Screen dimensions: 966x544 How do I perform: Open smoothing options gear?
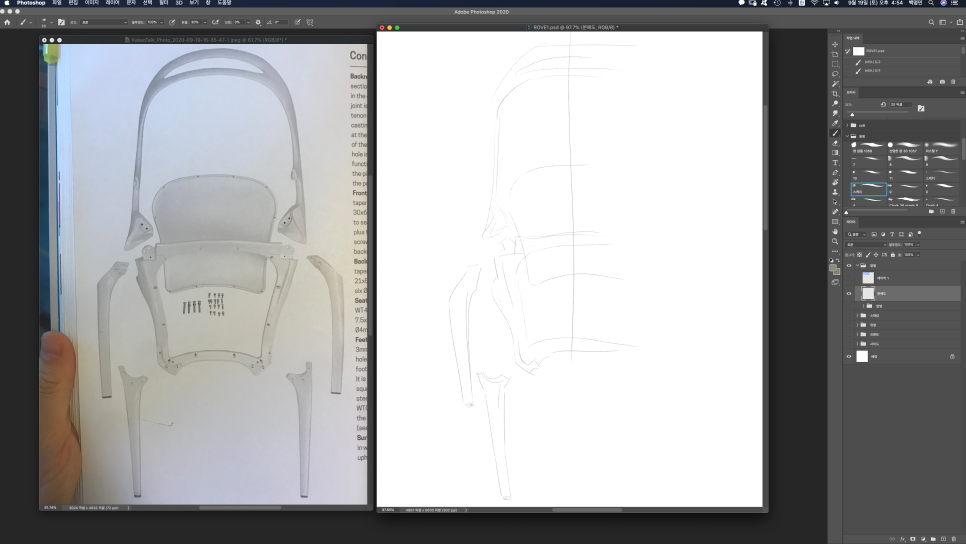pyautogui.click(x=258, y=22)
